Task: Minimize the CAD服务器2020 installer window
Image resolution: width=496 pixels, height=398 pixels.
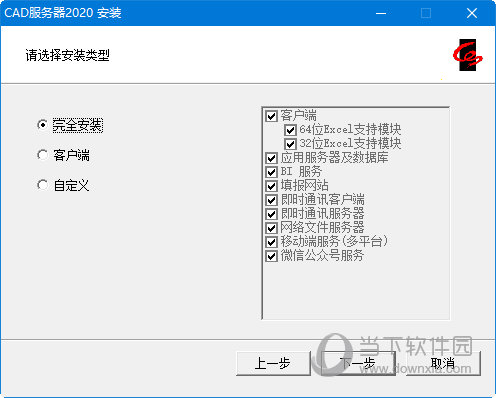Action: 381,13
